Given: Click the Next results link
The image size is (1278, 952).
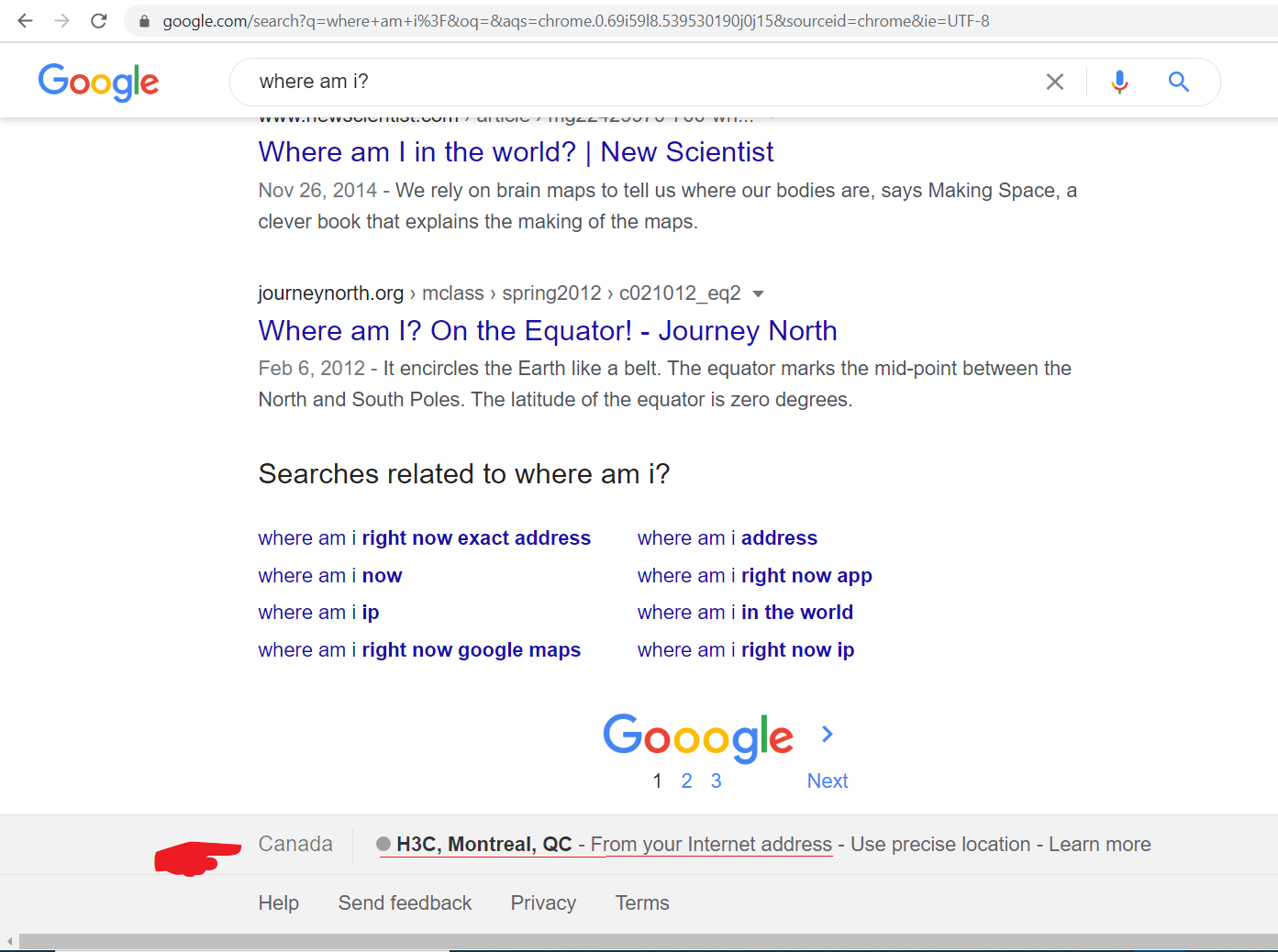Looking at the screenshot, I should [x=828, y=780].
